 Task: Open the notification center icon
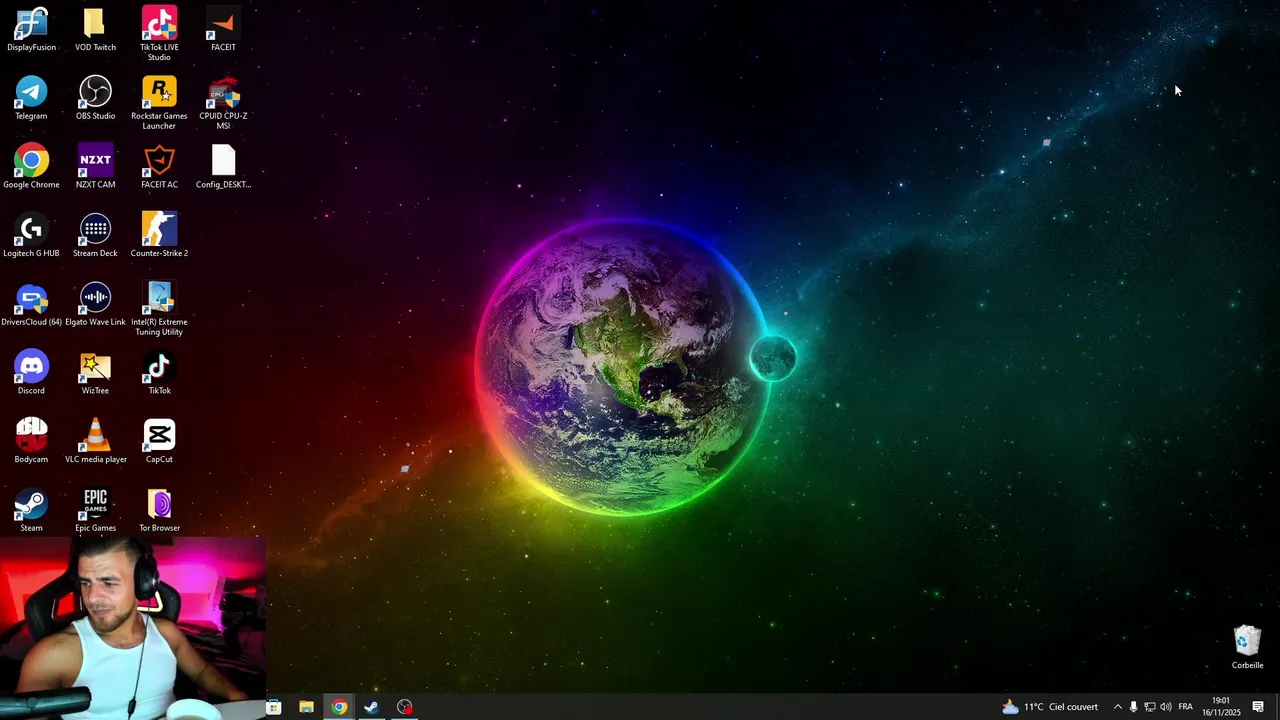1258,707
